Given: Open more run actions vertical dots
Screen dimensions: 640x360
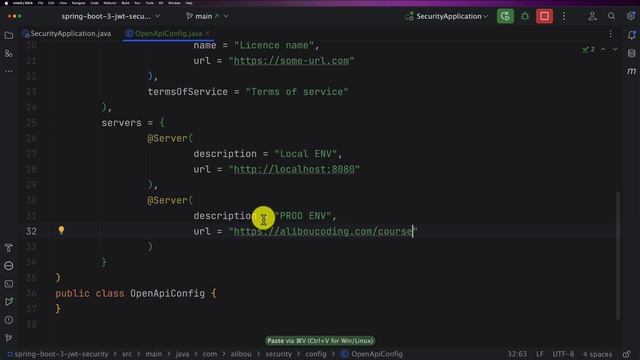Looking at the screenshot, I should click(564, 16).
